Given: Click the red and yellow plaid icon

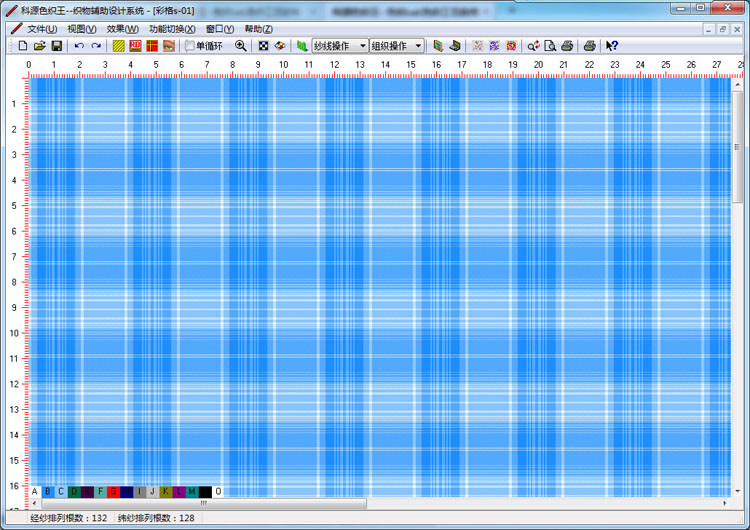Looking at the screenshot, I should click(152, 46).
